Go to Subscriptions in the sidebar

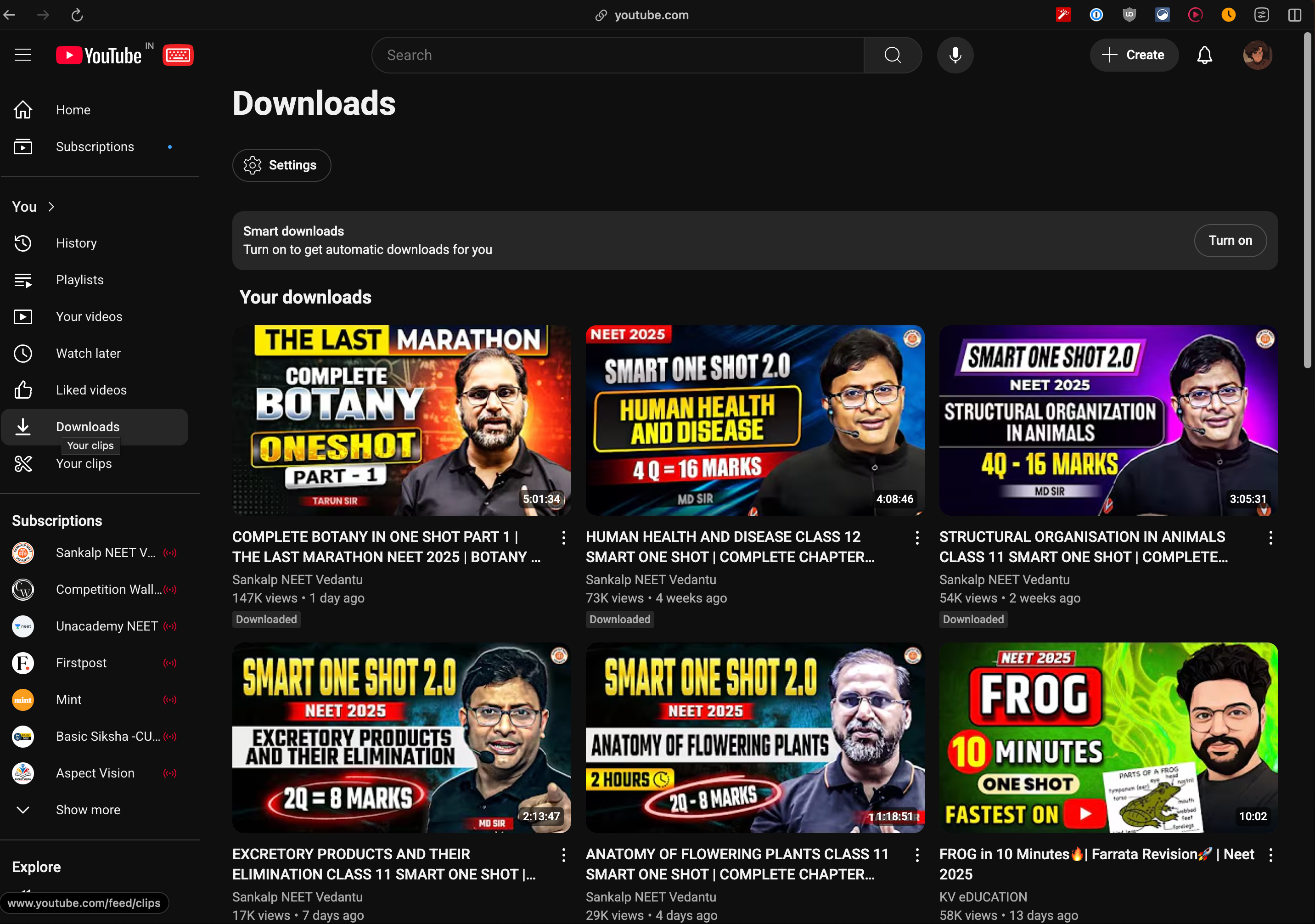click(x=95, y=146)
